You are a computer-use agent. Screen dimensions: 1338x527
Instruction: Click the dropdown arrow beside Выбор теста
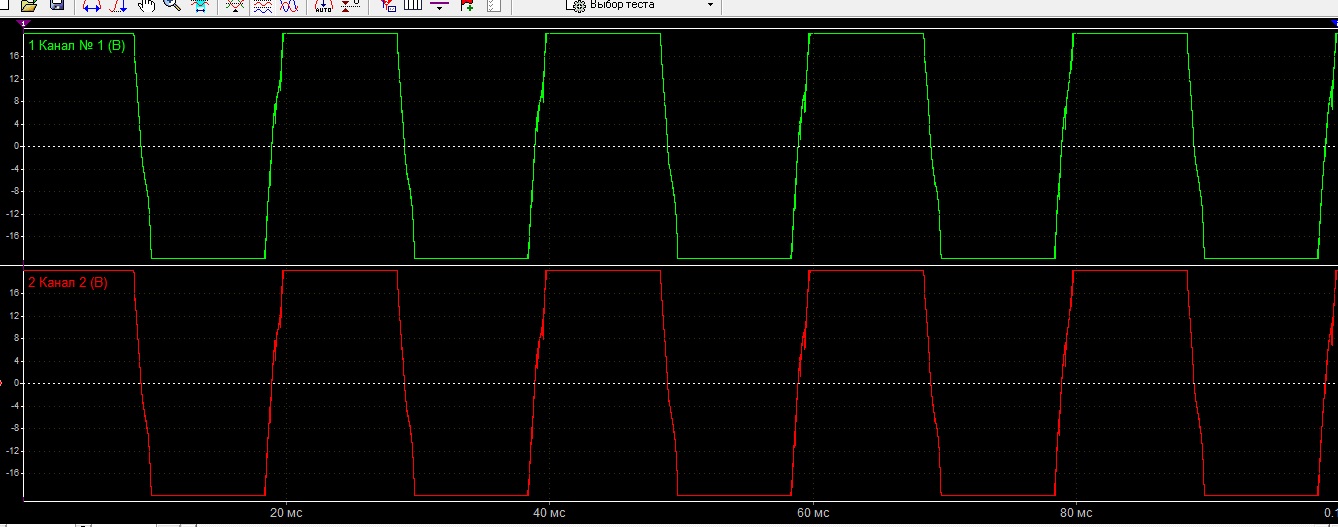710,5
